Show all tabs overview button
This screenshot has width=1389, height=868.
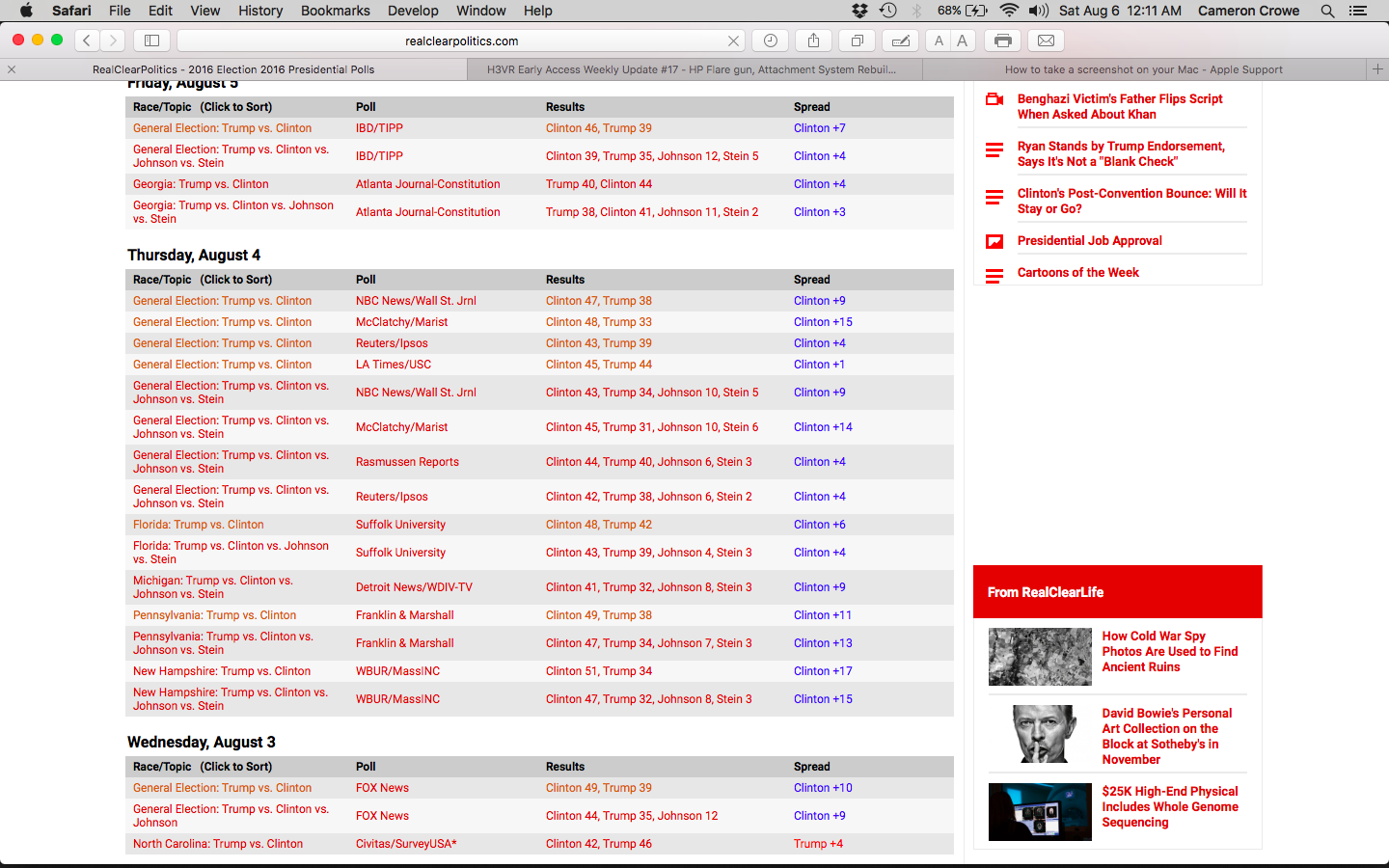tap(857, 41)
